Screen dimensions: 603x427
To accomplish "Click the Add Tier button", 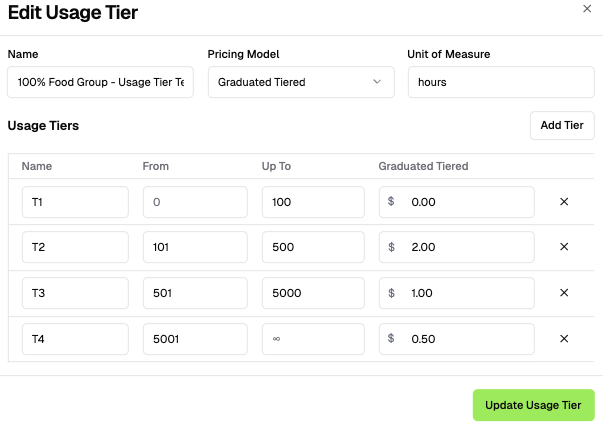I will point(562,125).
